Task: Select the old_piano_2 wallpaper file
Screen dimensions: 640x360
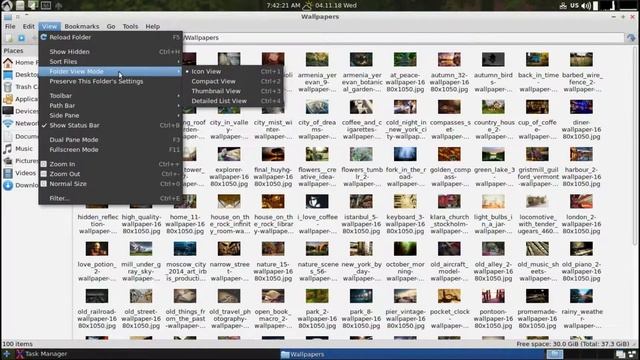Action: pyautogui.click(x=581, y=249)
